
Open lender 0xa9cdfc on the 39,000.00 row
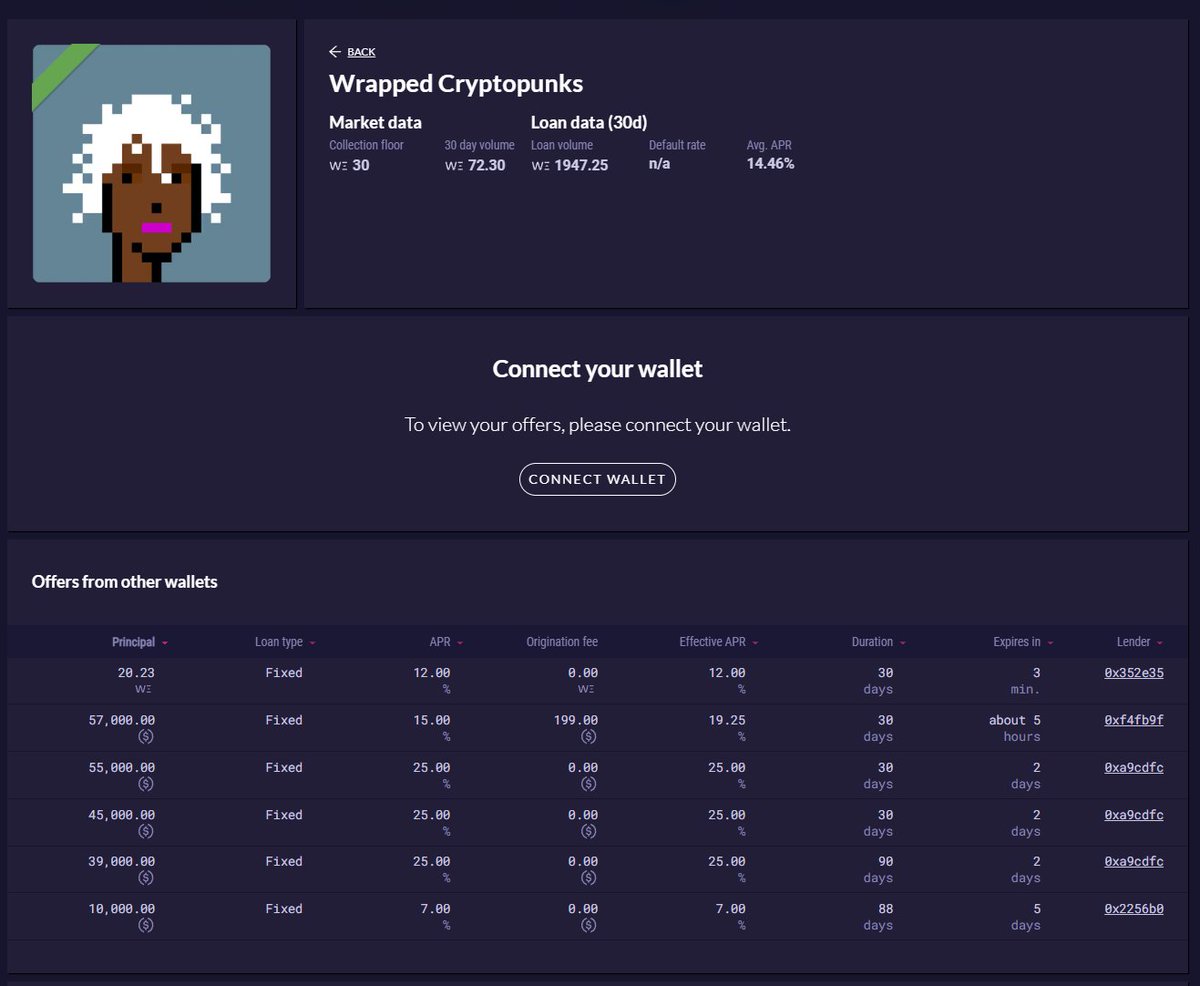tap(1134, 861)
